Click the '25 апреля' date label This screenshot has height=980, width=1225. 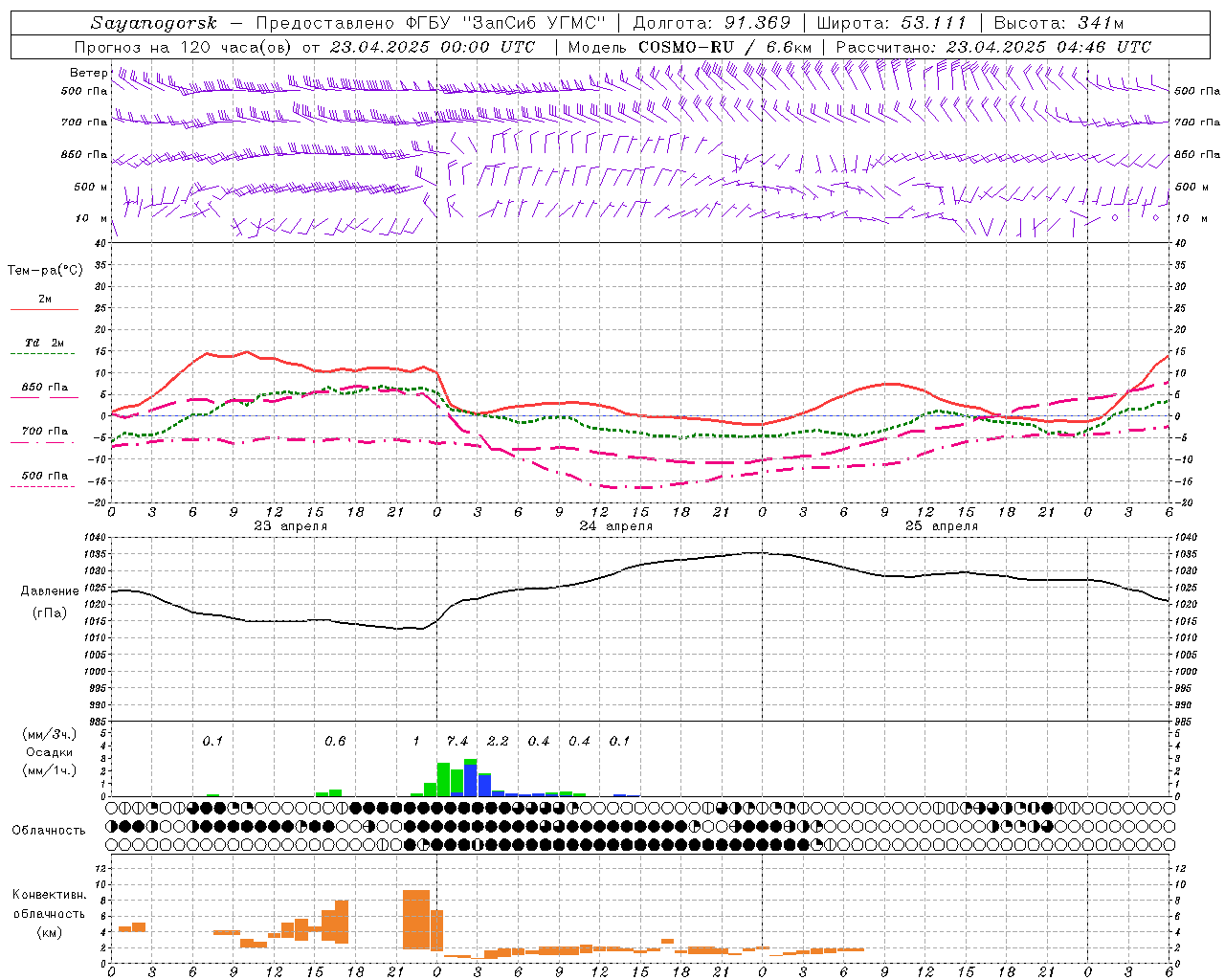[x=942, y=526]
